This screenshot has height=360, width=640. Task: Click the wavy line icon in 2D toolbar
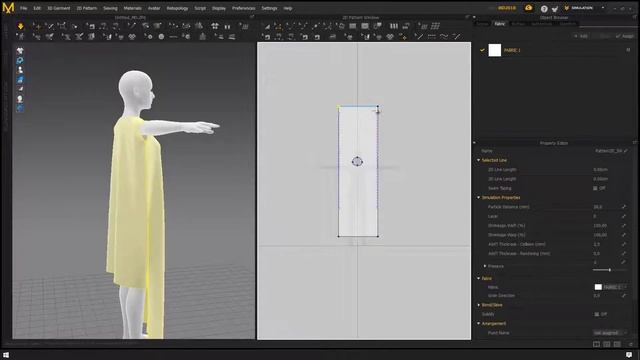tap(444, 37)
